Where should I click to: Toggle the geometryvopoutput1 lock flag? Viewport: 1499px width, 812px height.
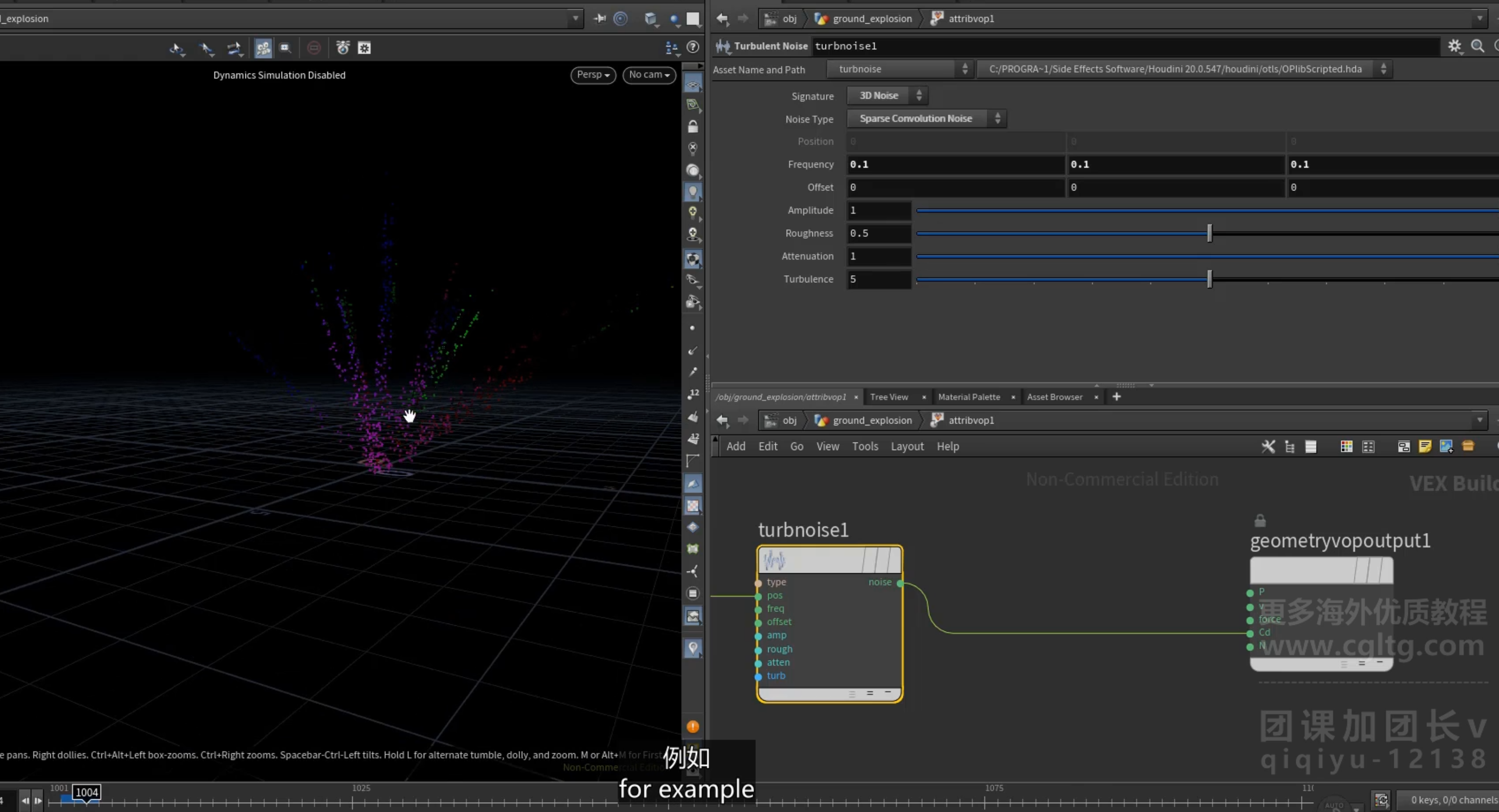pyautogui.click(x=1260, y=521)
